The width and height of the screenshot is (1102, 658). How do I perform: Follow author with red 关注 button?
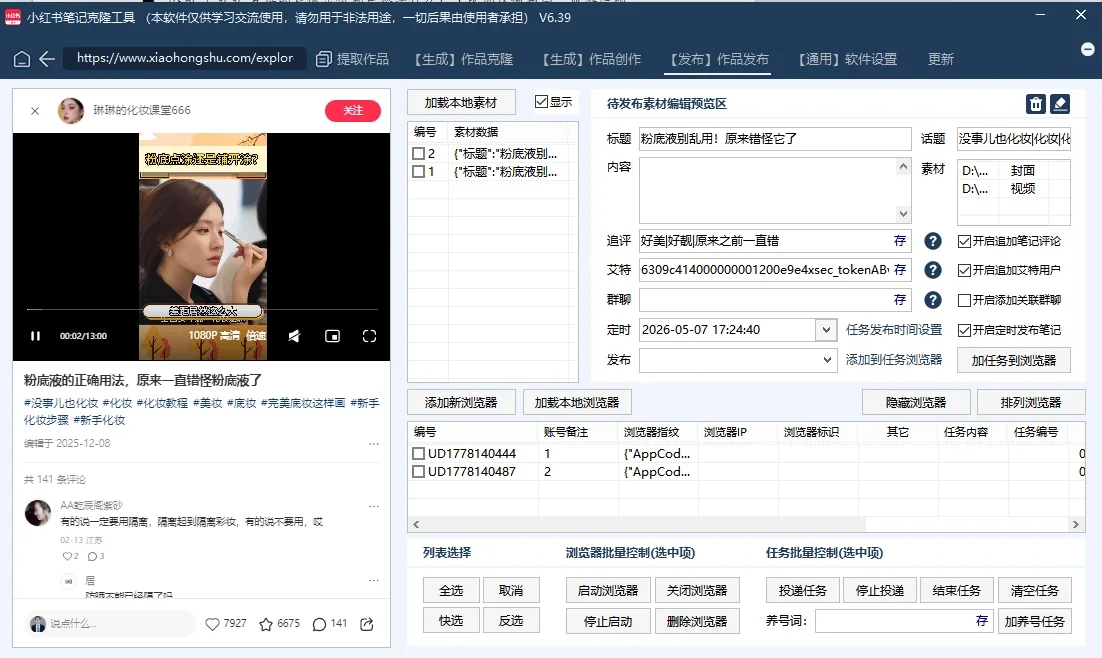click(353, 110)
